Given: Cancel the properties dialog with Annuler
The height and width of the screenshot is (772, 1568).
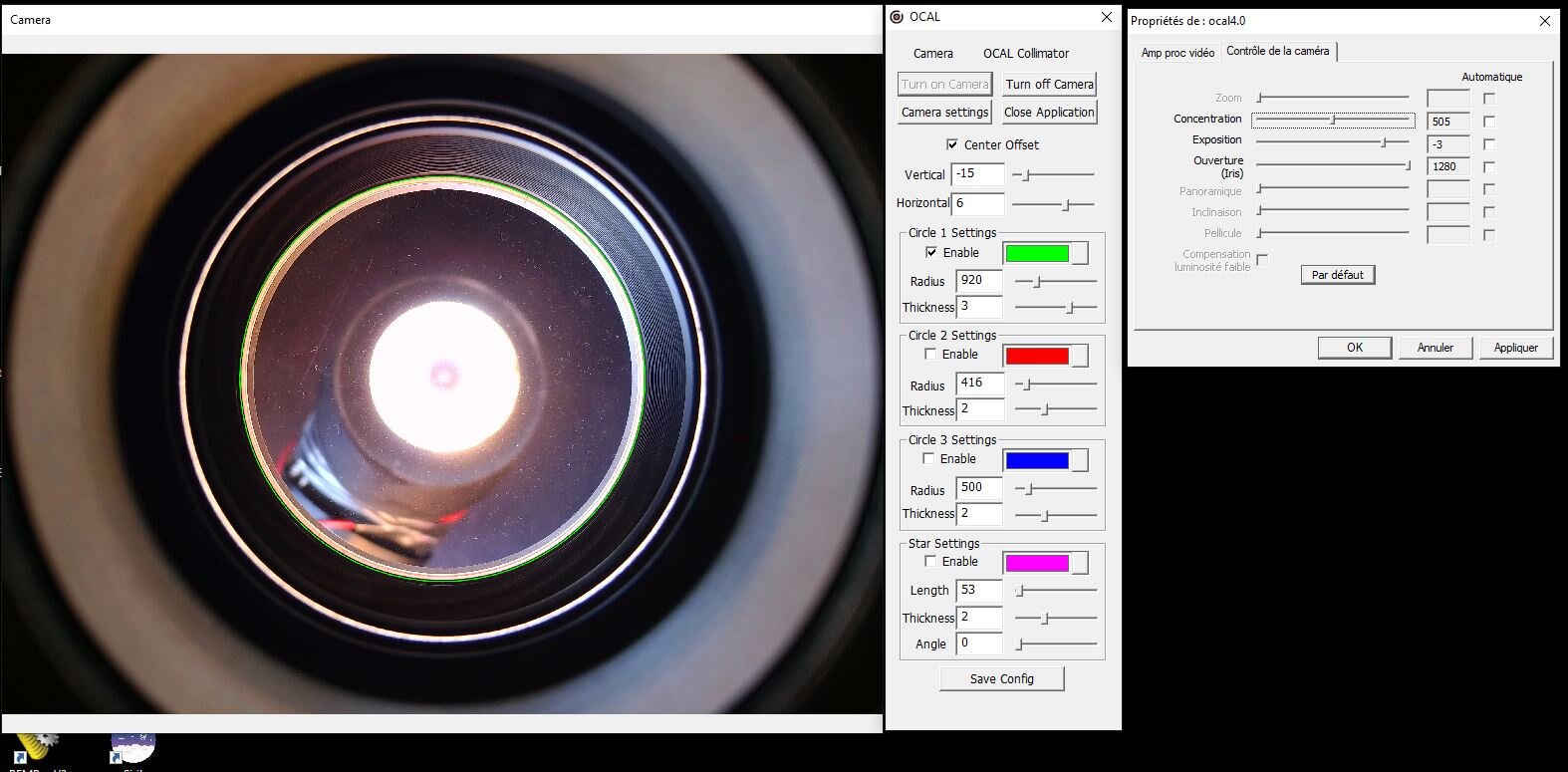Looking at the screenshot, I should click(1436, 348).
